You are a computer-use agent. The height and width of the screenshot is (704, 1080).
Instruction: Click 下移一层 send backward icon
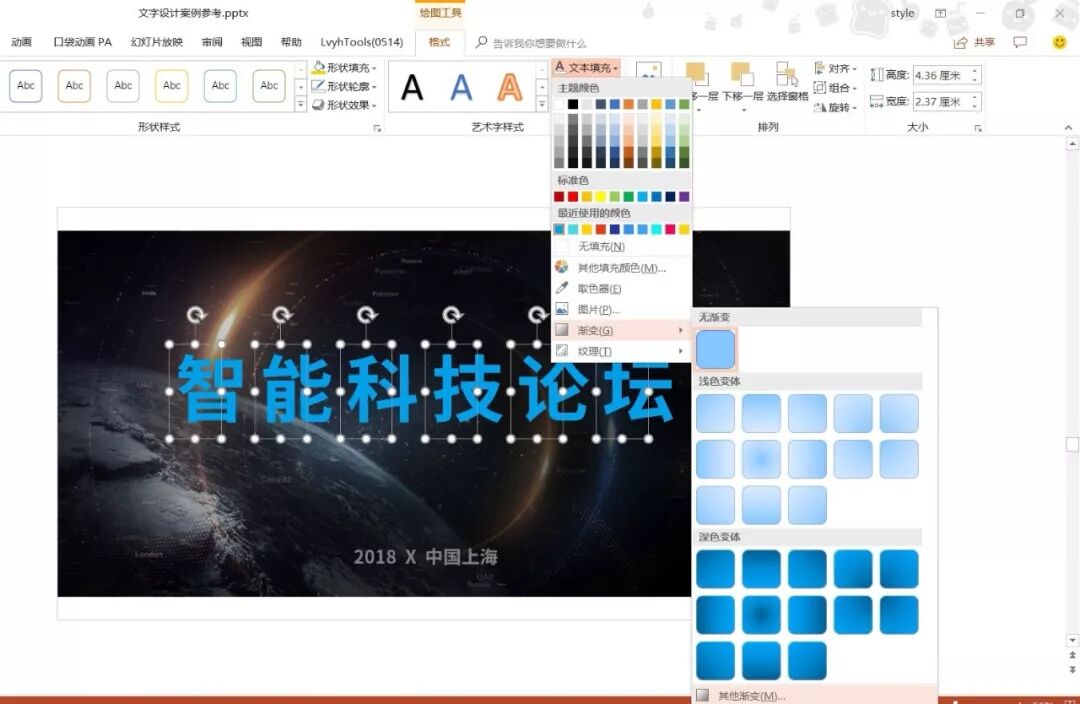pos(742,83)
